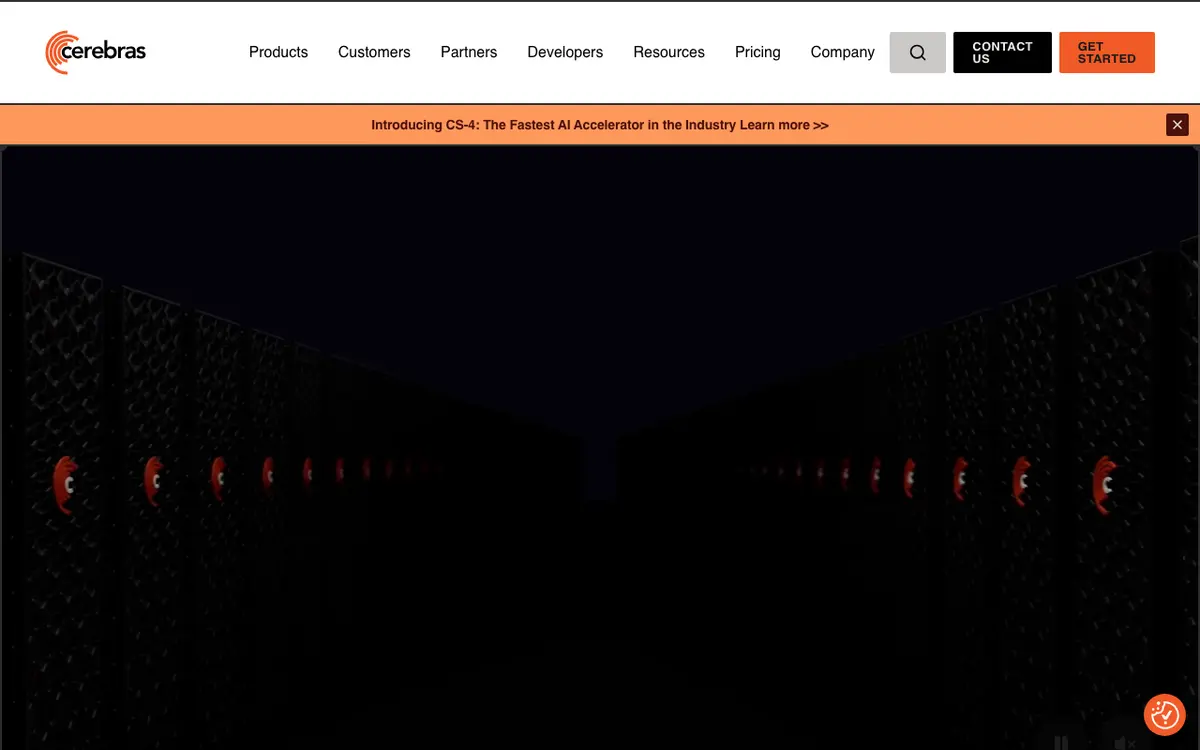The width and height of the screenshot is (1200, 750).
Task: Dismiss the orange announcement banner
Action: click(x=1177, y=125)
